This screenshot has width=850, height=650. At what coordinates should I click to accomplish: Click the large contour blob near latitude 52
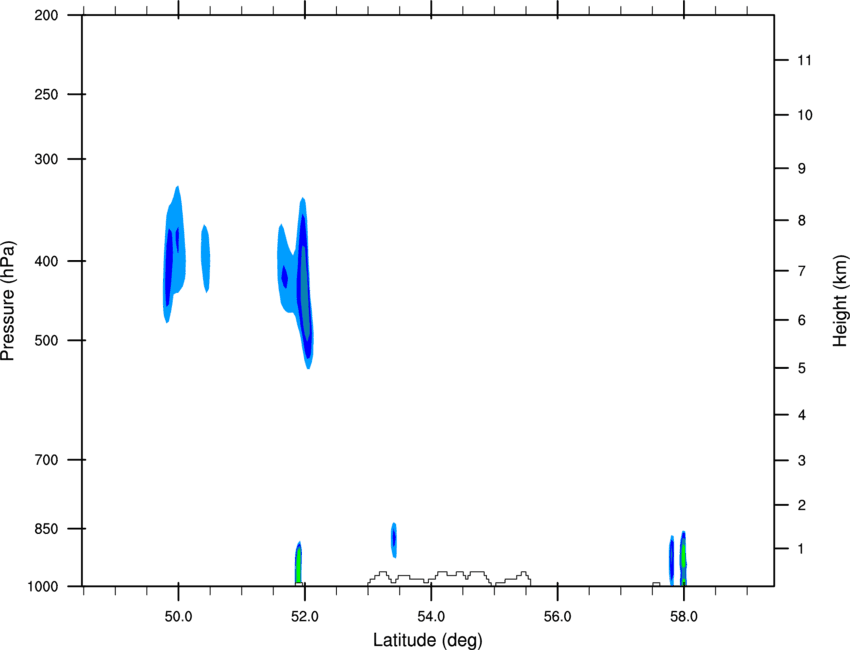coord(302,282)
